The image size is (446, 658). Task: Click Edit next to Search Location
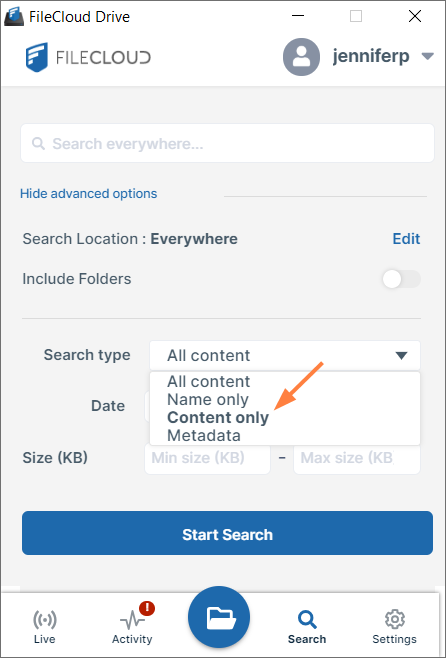[x=406, y=239]
